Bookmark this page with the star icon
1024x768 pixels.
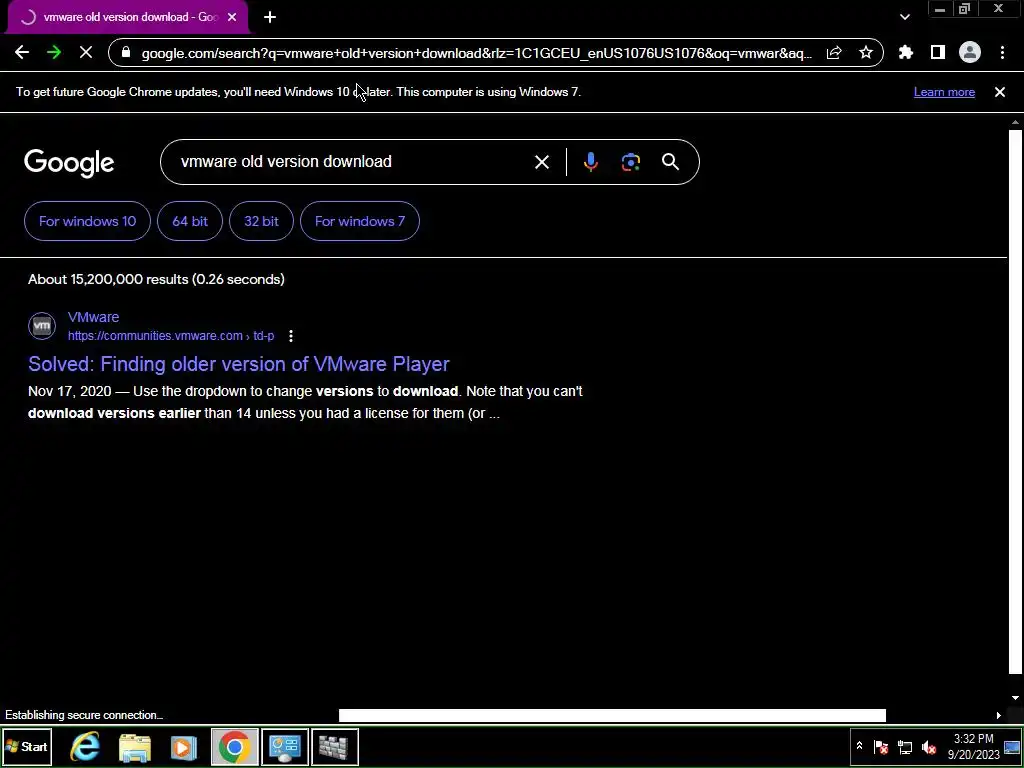tap(866, 53)
